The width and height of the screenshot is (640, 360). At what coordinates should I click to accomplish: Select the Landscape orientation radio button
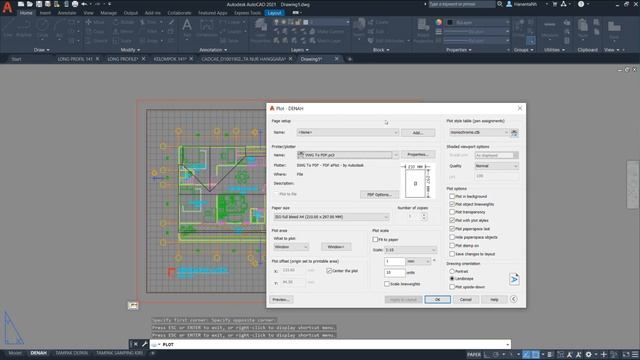click(x=452, y=278)
